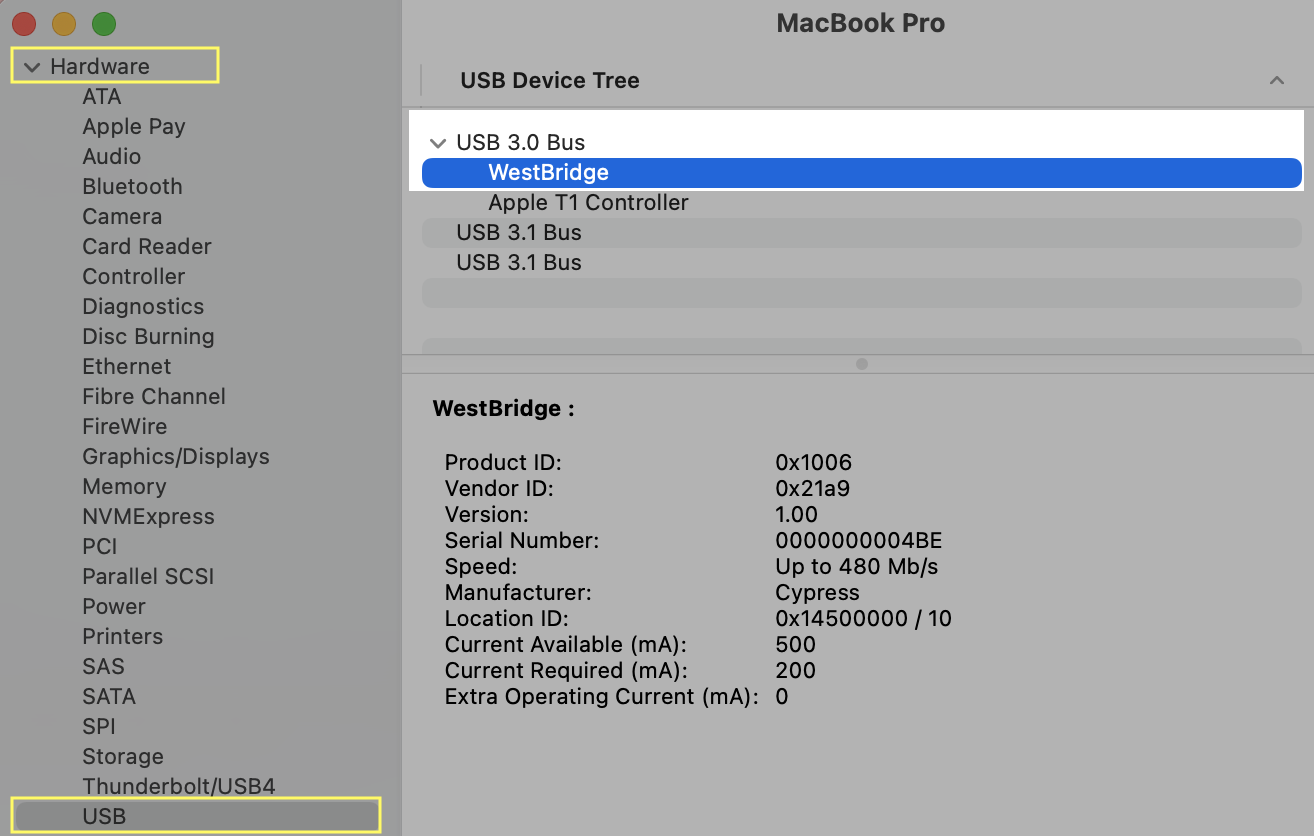
Task: Open Thunderbolt/USB4 information
Action: 178,786
